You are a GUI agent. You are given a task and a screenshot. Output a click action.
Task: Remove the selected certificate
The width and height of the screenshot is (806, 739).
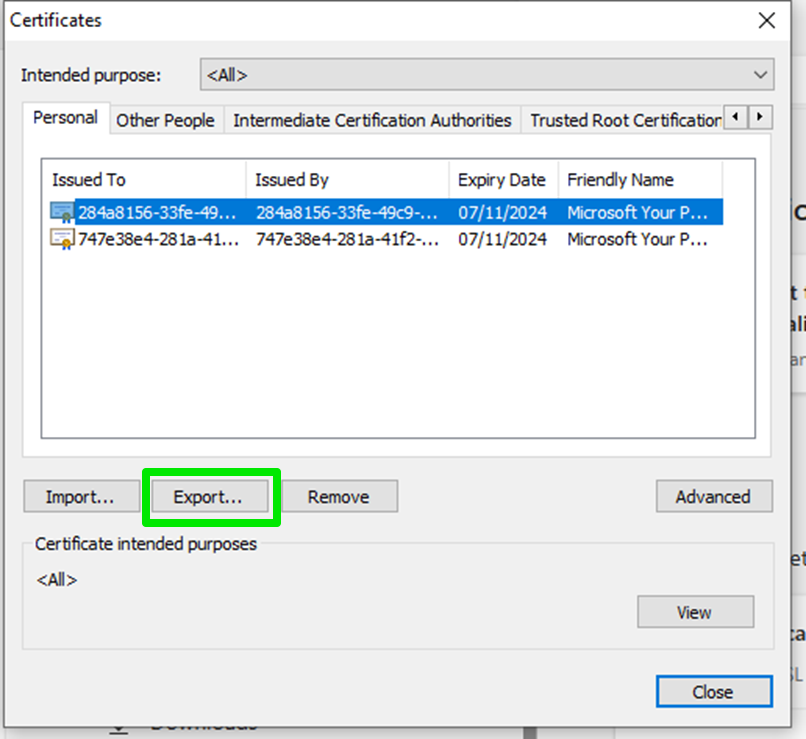tap(340, 496)
